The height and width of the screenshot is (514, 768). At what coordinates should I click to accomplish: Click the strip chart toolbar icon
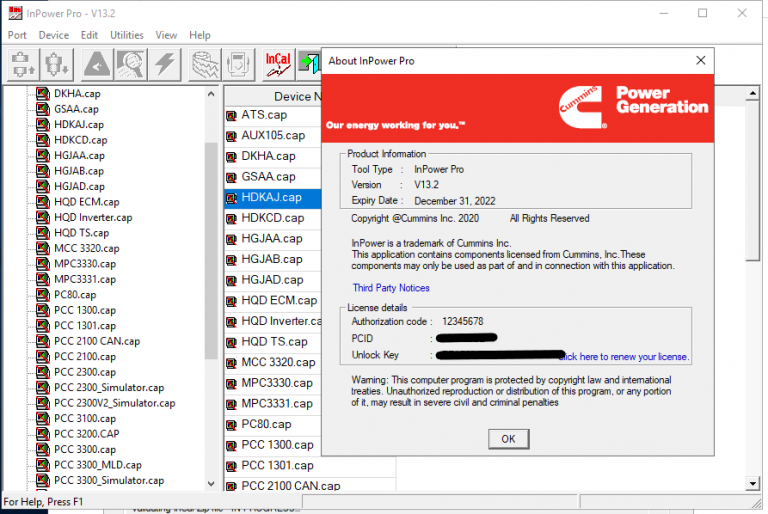click(205, 64)
